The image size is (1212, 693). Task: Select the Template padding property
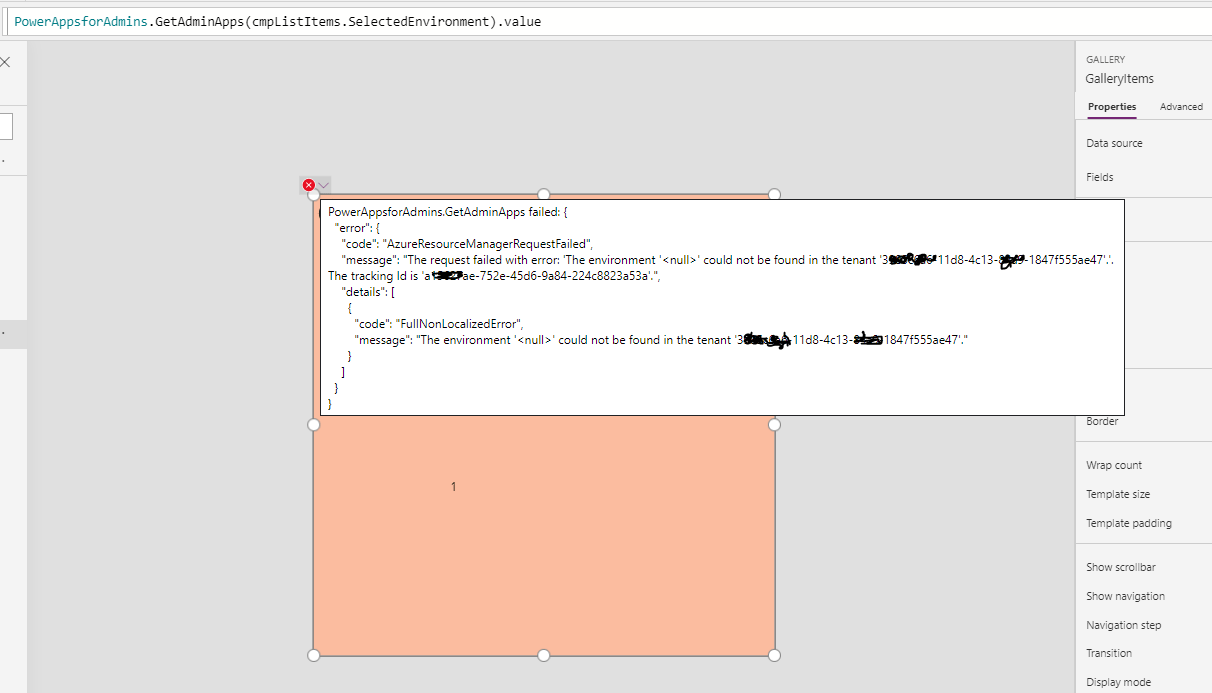(1129, 523)
